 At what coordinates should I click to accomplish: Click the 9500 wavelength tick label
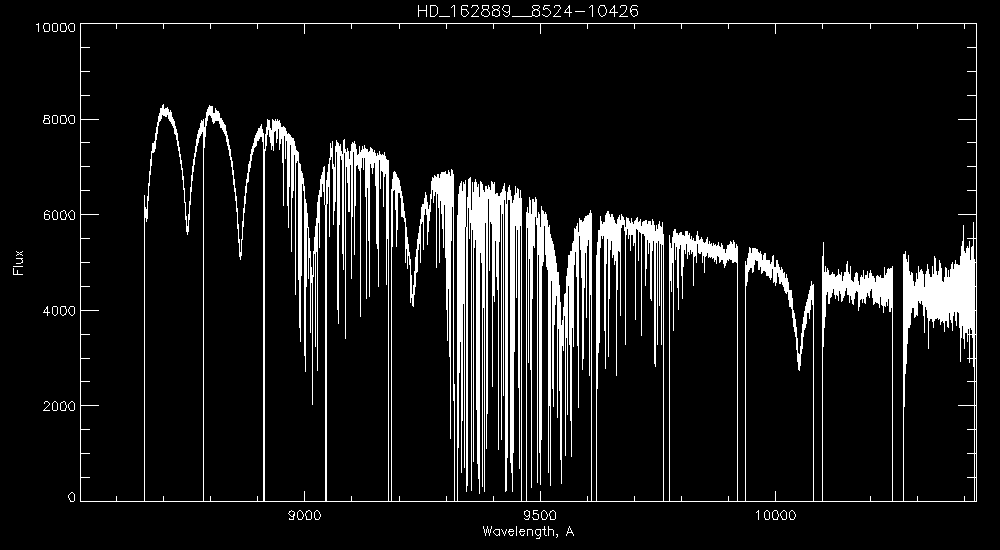(540, 516)
